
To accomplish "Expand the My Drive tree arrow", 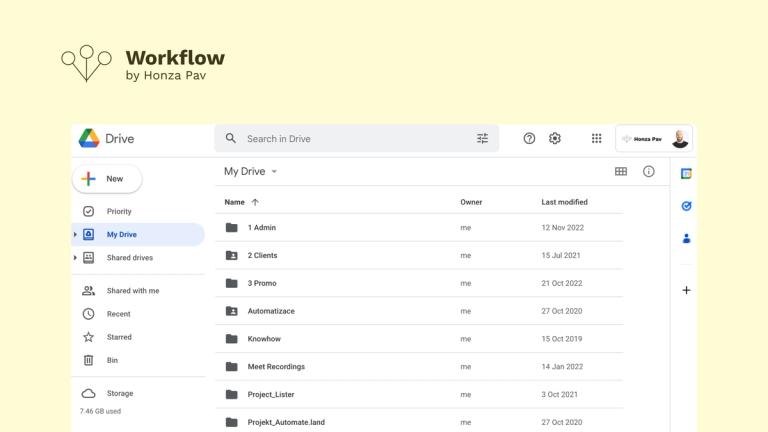I will click(75, 235).
